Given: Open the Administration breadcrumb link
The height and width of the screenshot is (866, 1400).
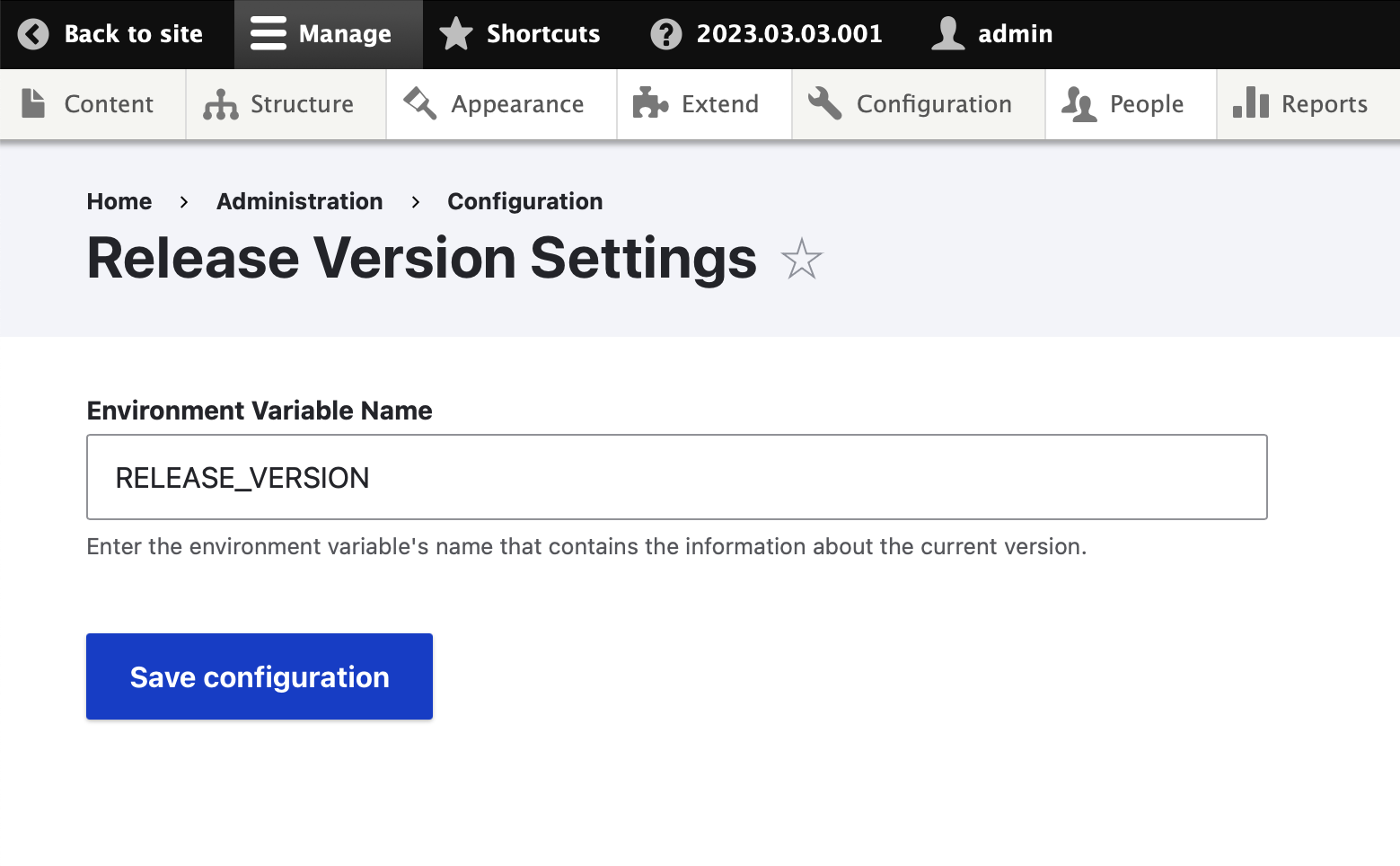Looking at the screenshot, I should [x=299, y=201].
